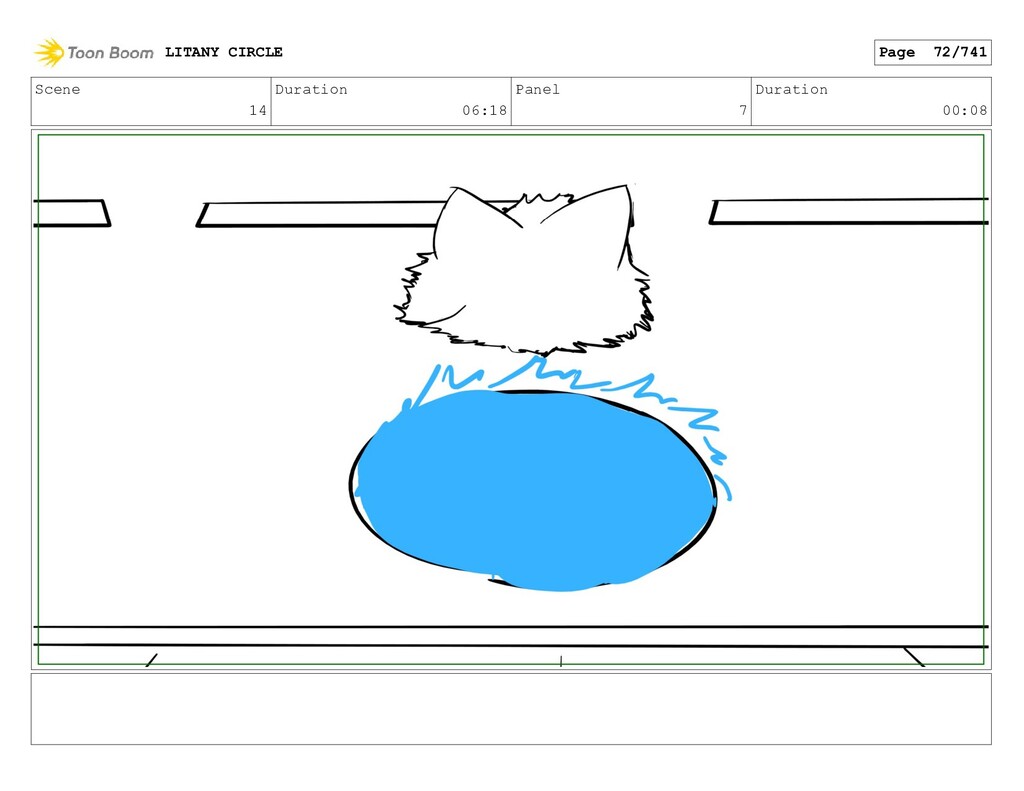Select the LITANY CIRCLE project title
Viewport: 1024px width, 791px height.
[223, 52]
